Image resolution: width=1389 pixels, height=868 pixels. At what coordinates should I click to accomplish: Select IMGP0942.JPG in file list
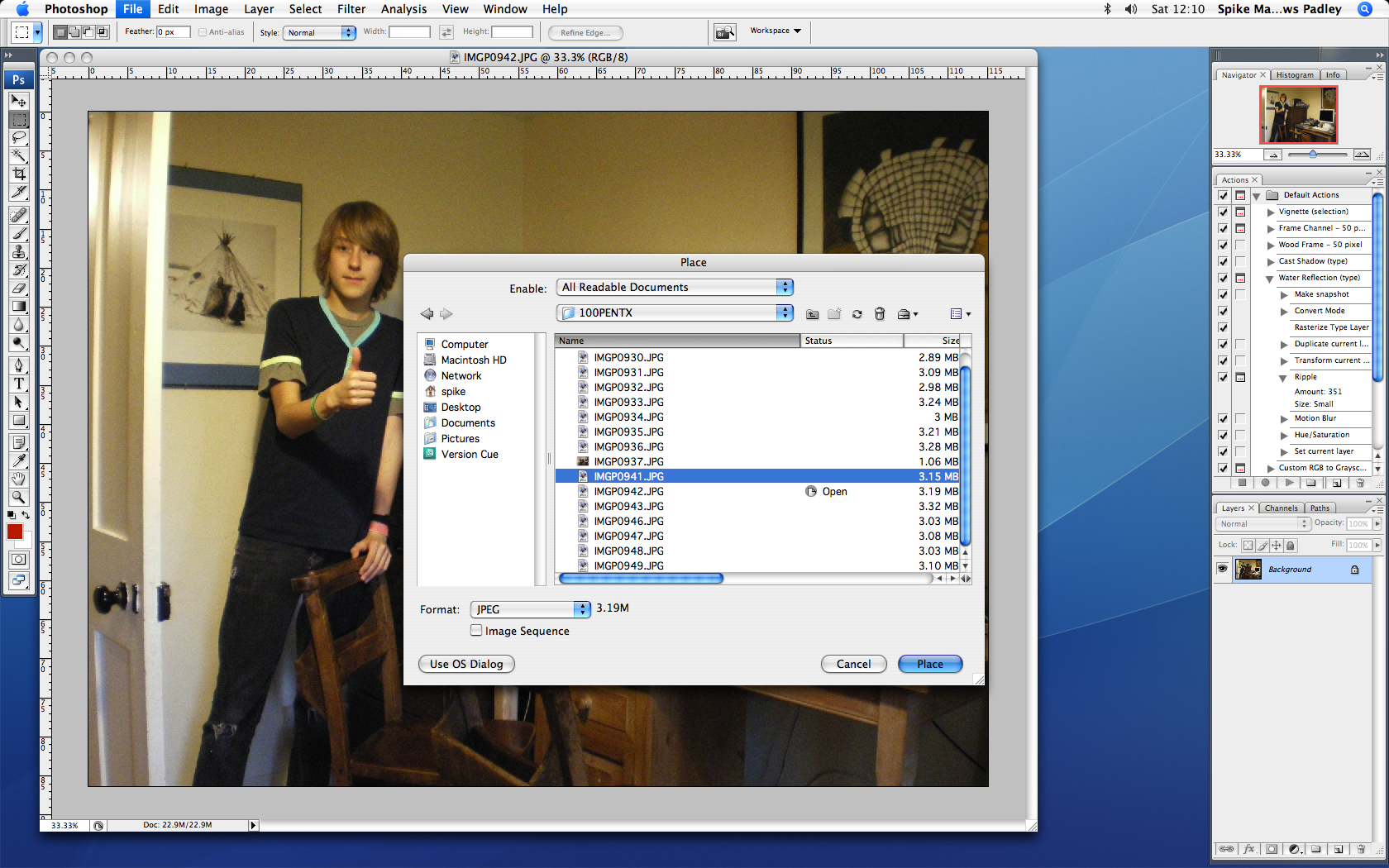click(758, 491)
